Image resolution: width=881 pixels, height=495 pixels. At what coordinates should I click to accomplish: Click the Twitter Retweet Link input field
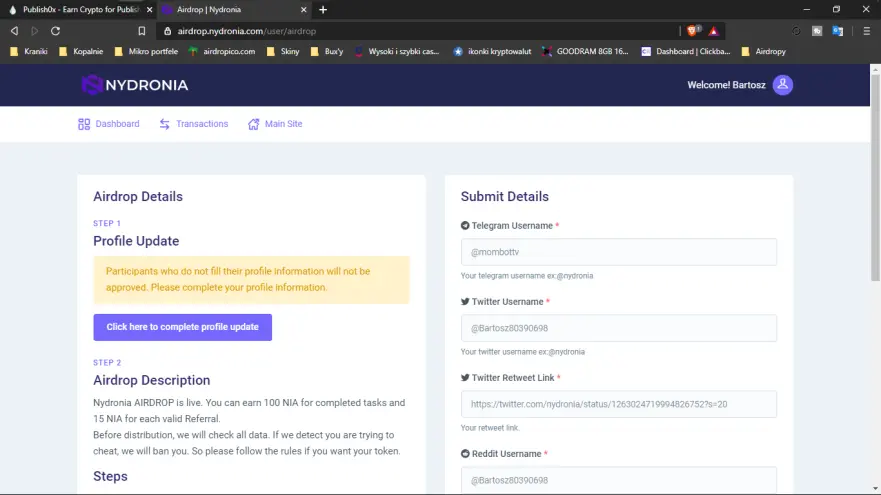pyautogui.click(x=619, y=404)
